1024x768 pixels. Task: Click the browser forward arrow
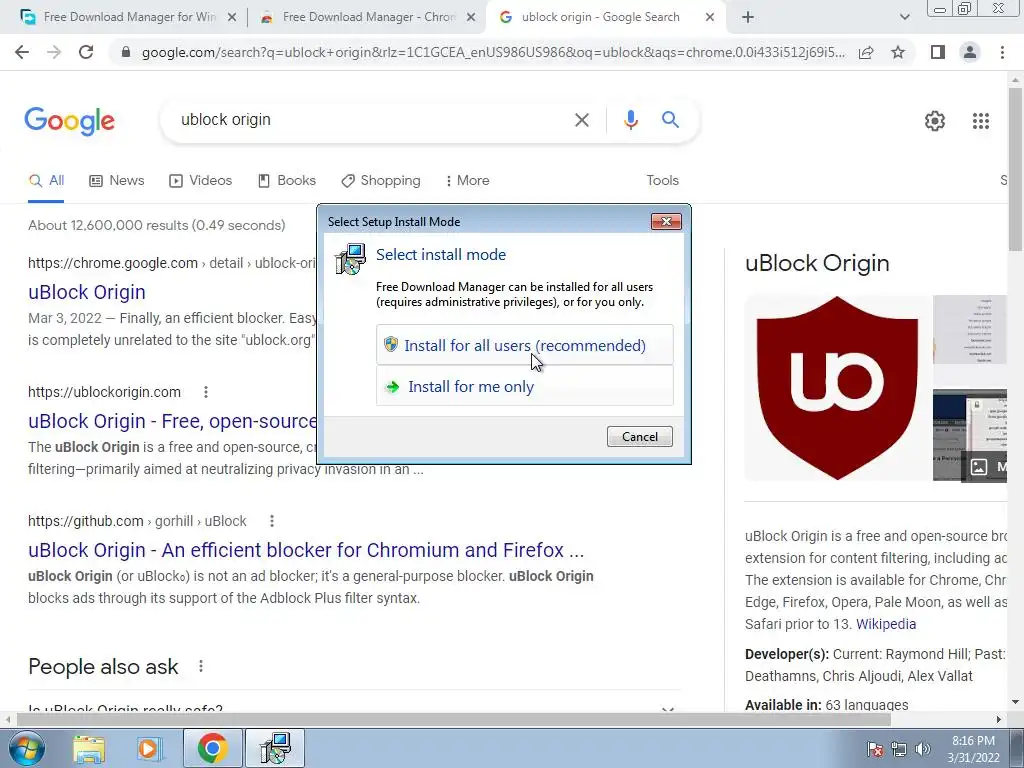tap(54, 52)
